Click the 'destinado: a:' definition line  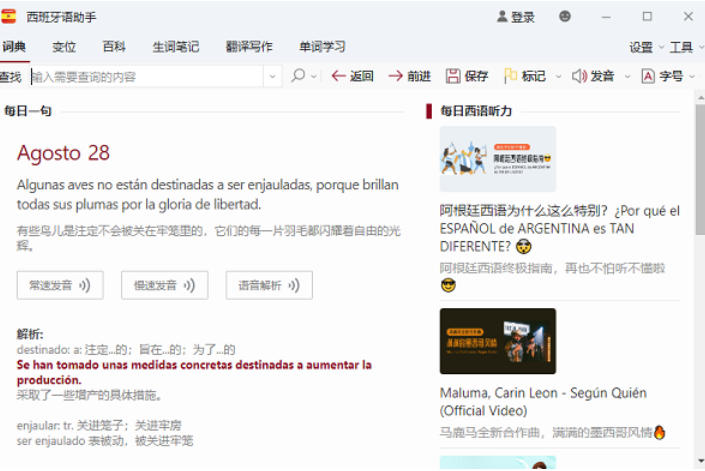tap(126, 350)
